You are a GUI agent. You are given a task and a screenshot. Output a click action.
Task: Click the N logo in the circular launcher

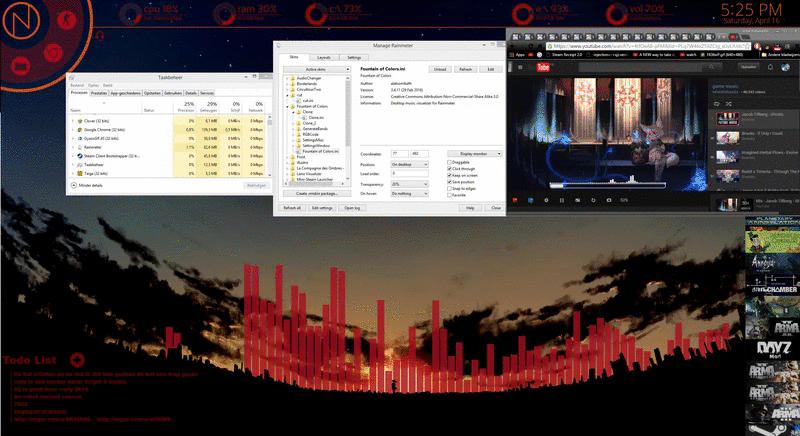[21, 21]
